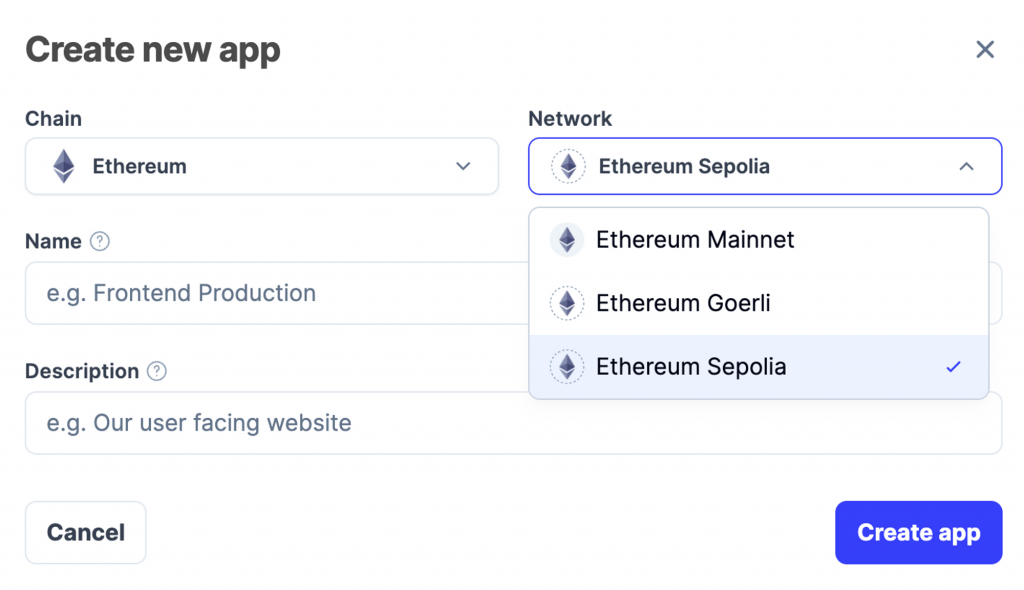Show help tooltip for Name field
1024x590 pixels.
(x=99, y=241)
